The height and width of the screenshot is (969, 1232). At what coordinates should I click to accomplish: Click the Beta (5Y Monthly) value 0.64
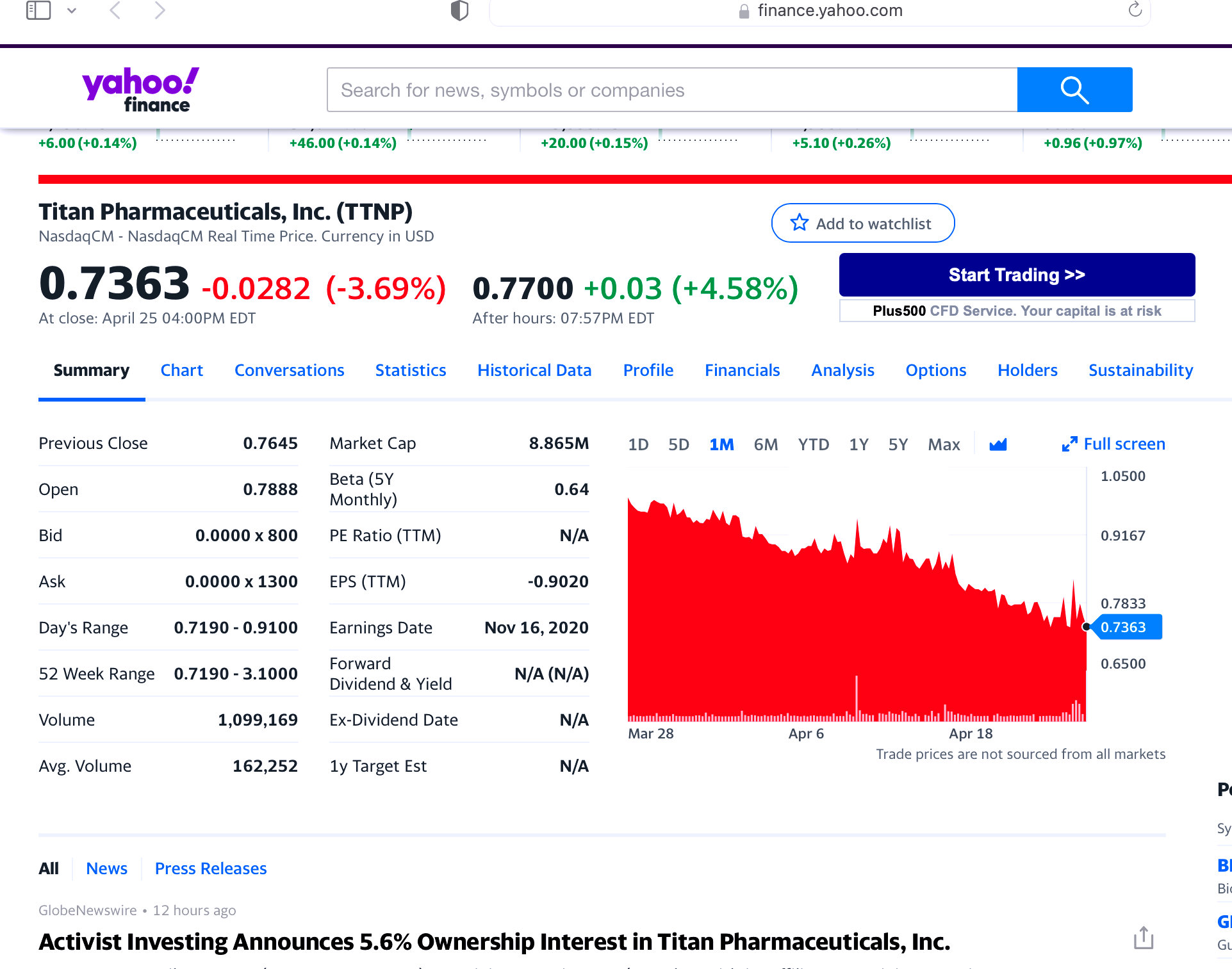571,490
